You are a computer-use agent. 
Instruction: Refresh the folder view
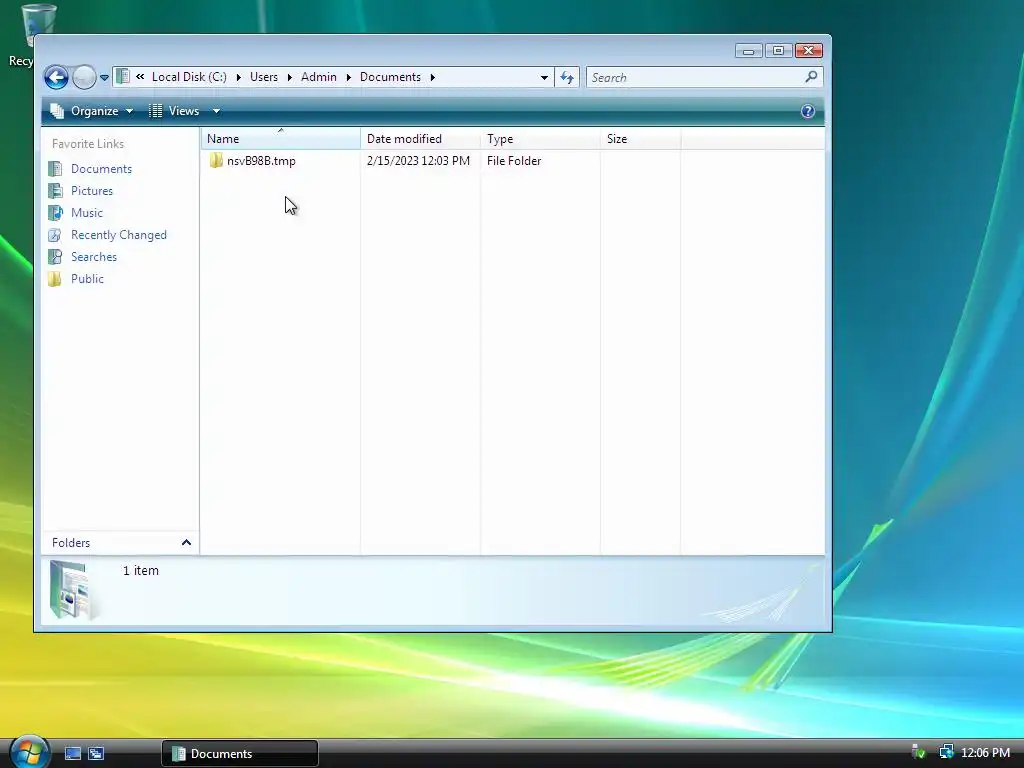567,77
